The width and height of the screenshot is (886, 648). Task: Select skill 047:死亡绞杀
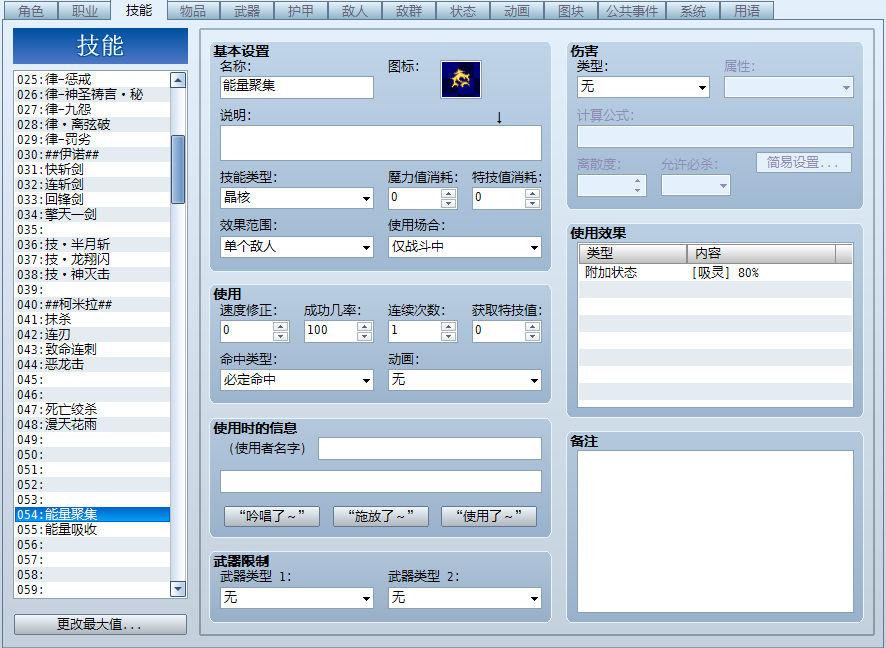pyautogui.click(x=92, y=409)
